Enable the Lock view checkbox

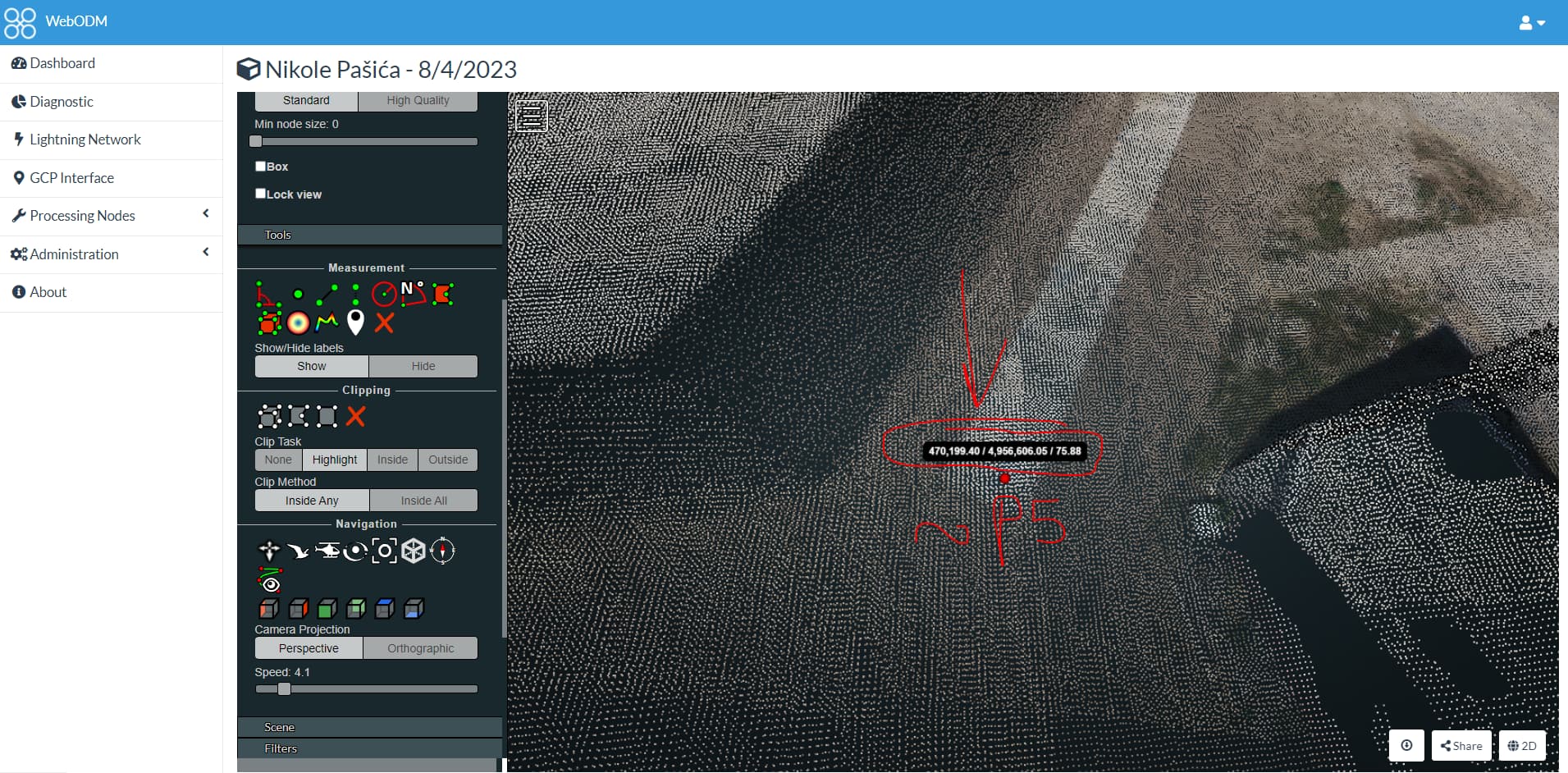(x=261, y=193)
